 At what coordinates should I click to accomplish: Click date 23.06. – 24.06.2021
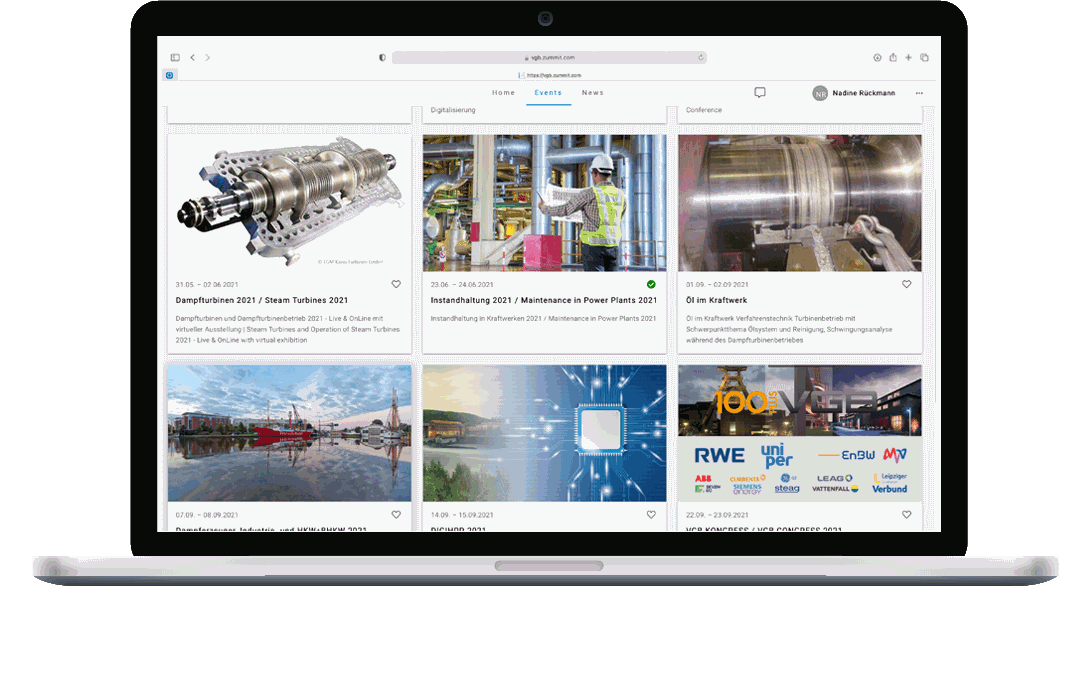click(462, 284)
